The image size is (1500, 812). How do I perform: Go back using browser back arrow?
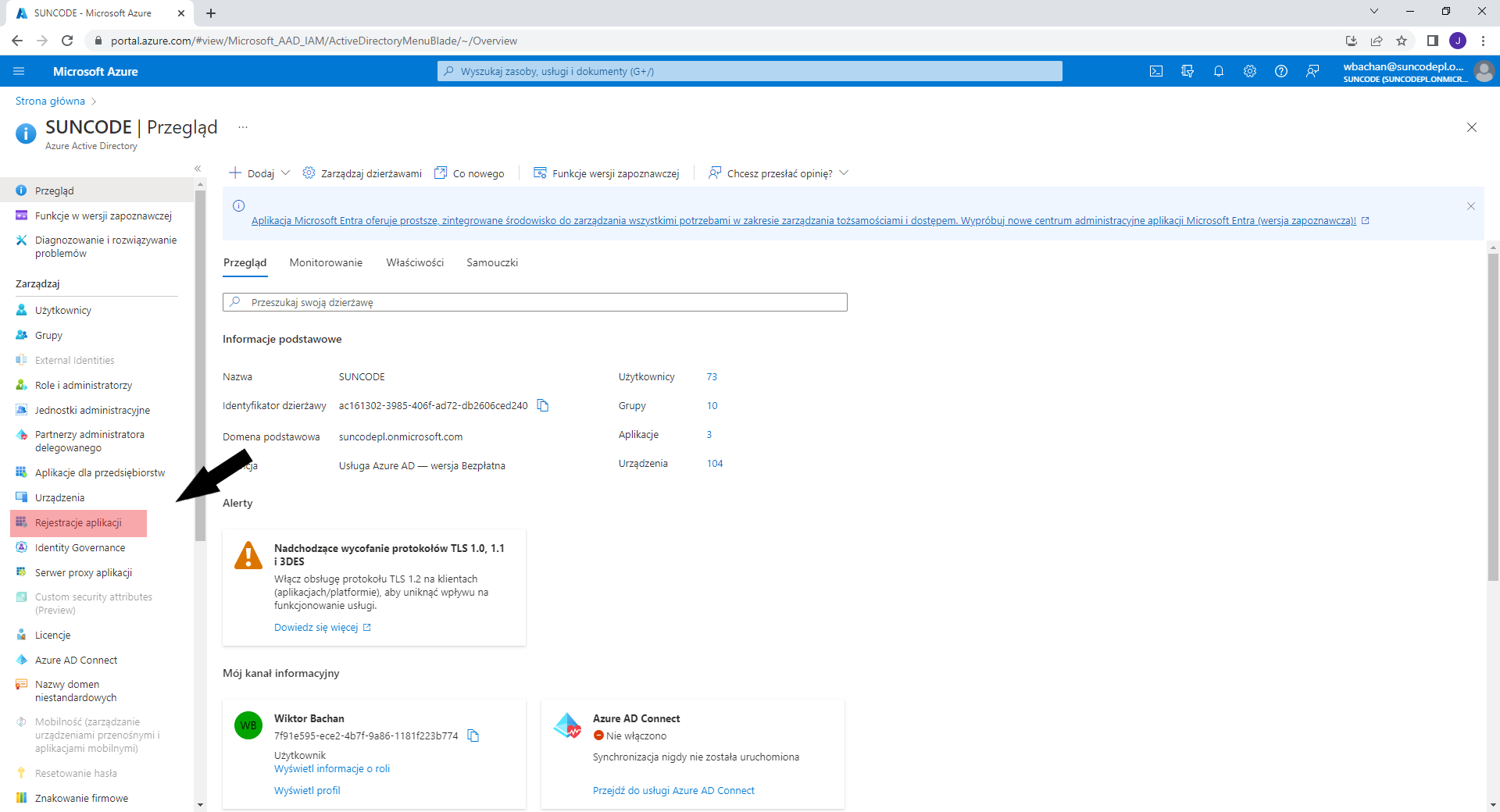point(17,41)
